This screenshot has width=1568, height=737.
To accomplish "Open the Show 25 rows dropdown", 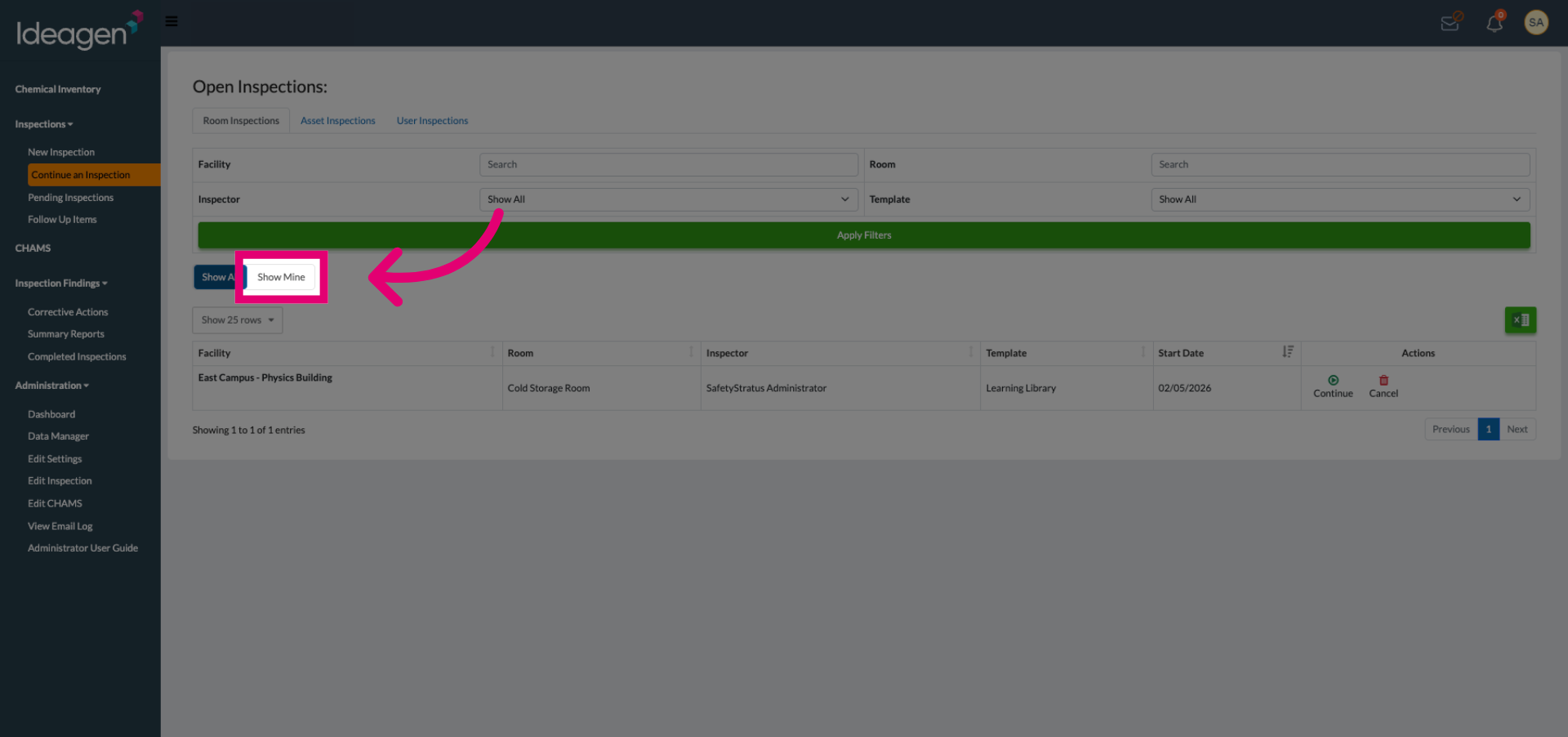I will (238, 320).
